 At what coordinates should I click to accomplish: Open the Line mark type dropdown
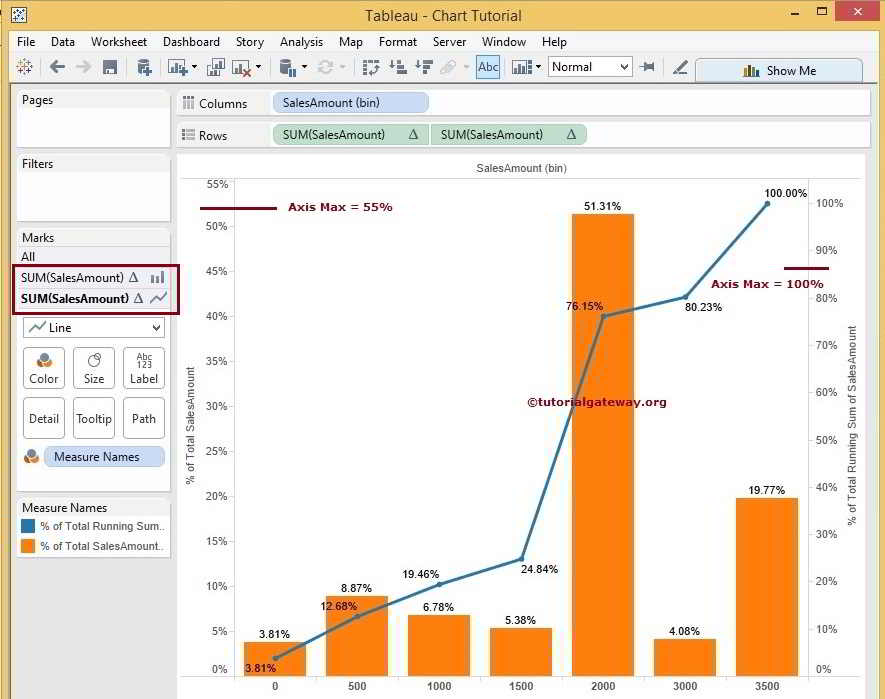point(93,327)
